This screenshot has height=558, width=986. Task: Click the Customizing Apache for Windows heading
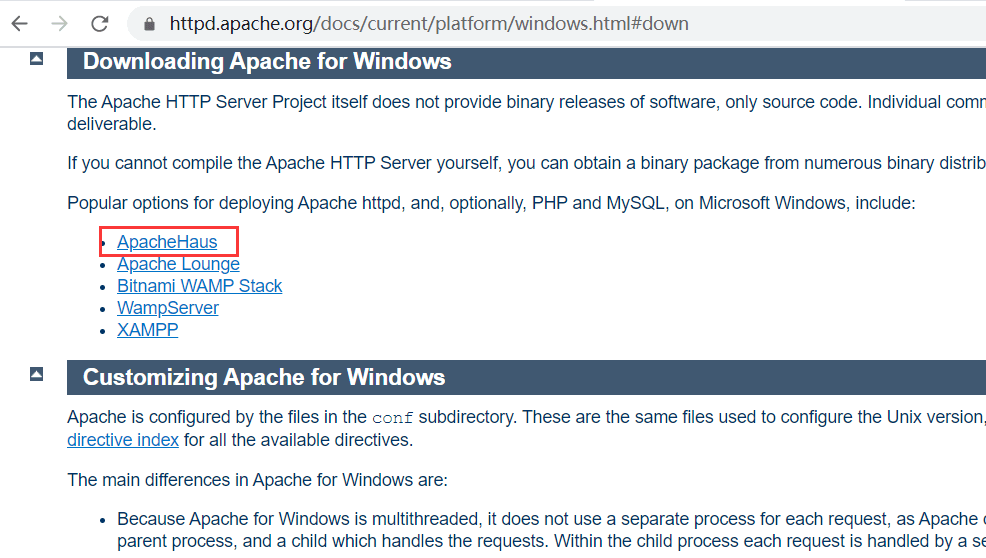[x=264, y=377]
